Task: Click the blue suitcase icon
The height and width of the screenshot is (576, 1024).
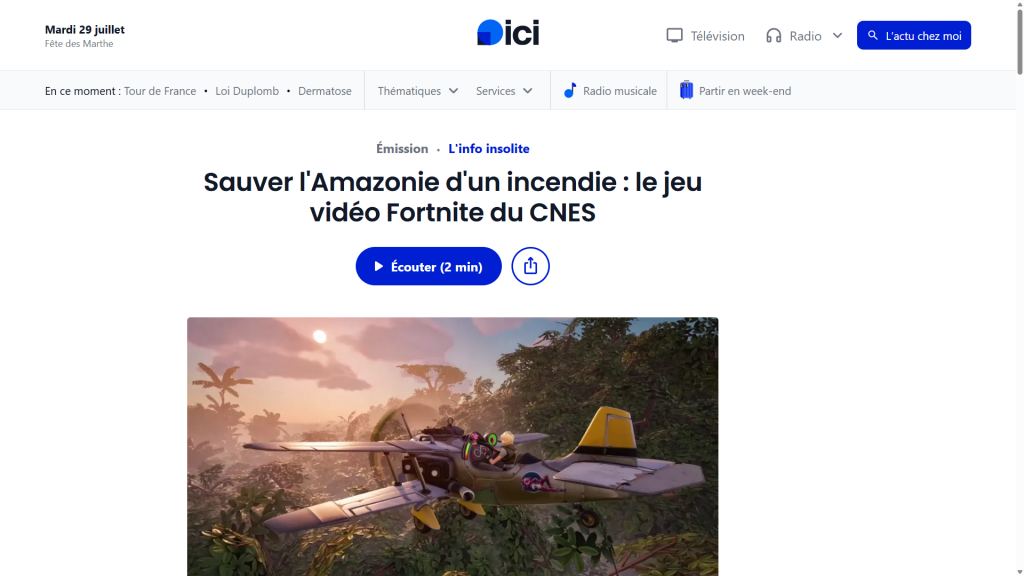Action: tap(686, 90)
